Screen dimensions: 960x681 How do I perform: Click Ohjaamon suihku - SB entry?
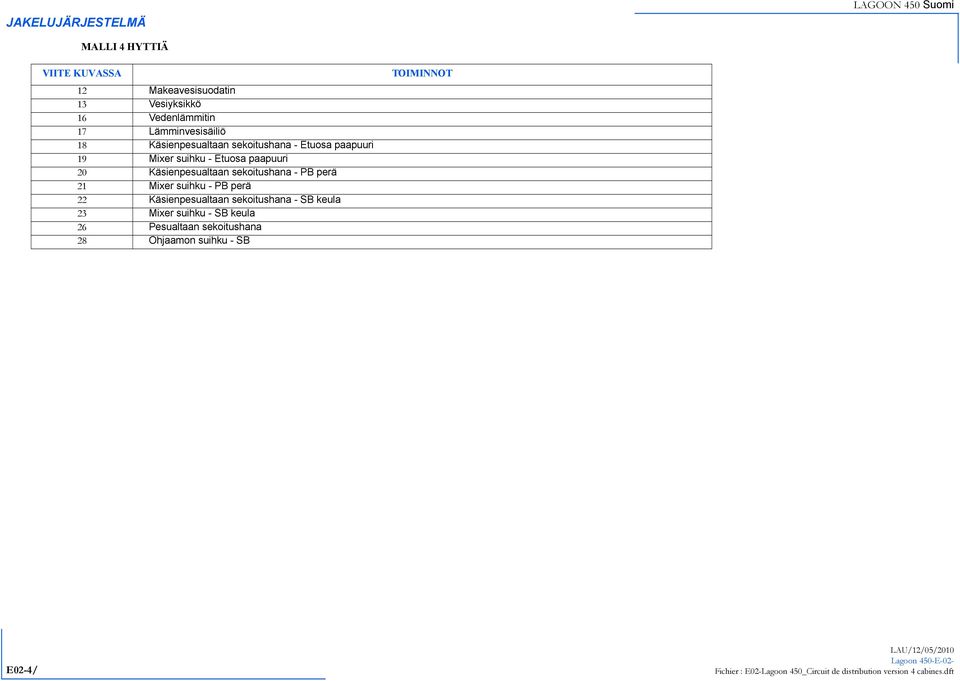199,241
